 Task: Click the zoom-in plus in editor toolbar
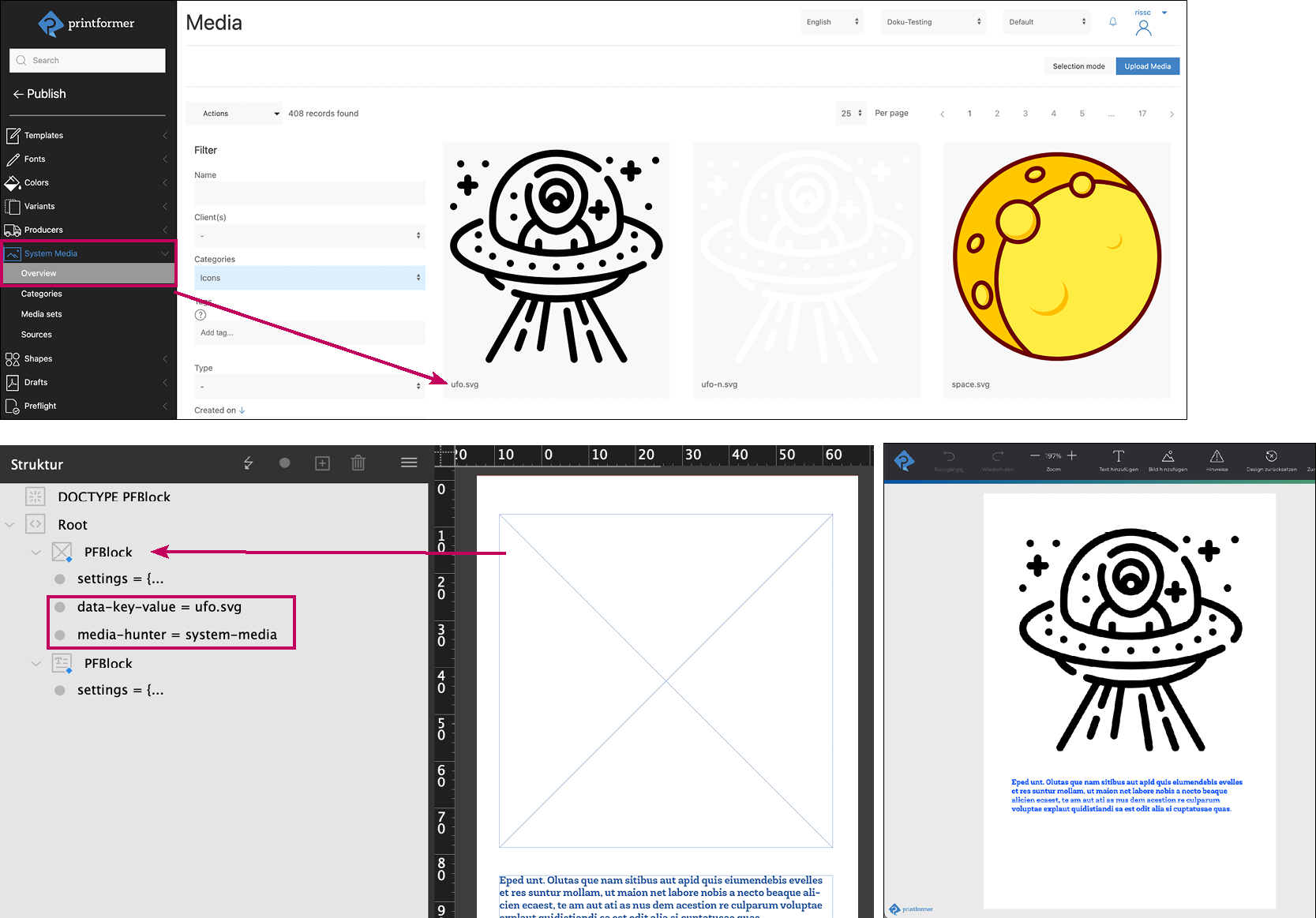[1071, 456]
